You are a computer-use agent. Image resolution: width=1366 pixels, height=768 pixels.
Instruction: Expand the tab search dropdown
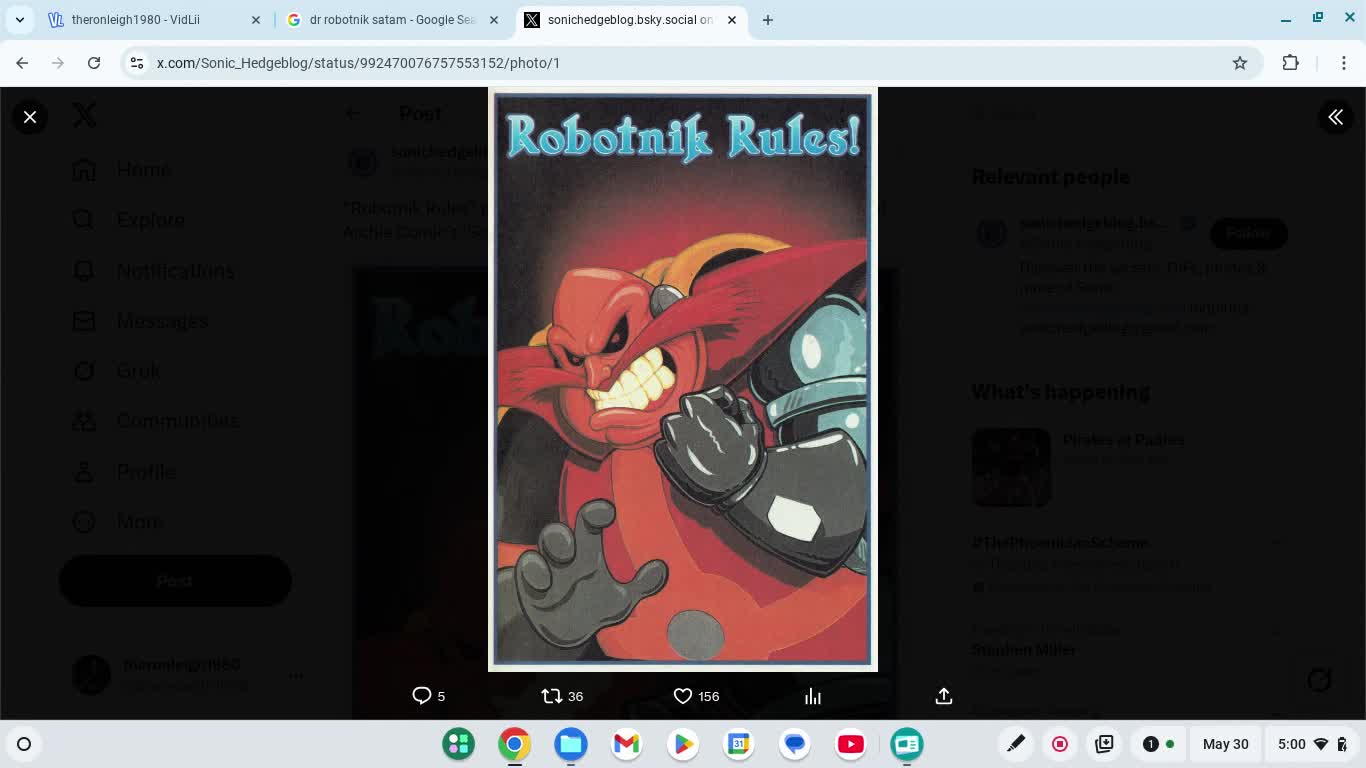(x=20, y=20)
